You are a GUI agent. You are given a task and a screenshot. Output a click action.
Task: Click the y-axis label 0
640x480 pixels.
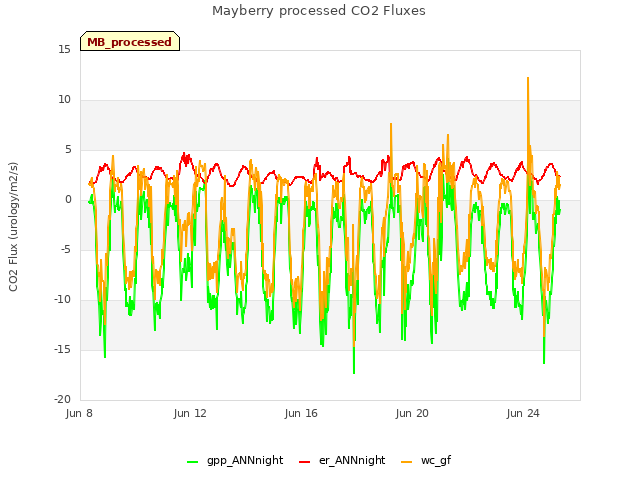pyautogui.click(x=68, y=200)
